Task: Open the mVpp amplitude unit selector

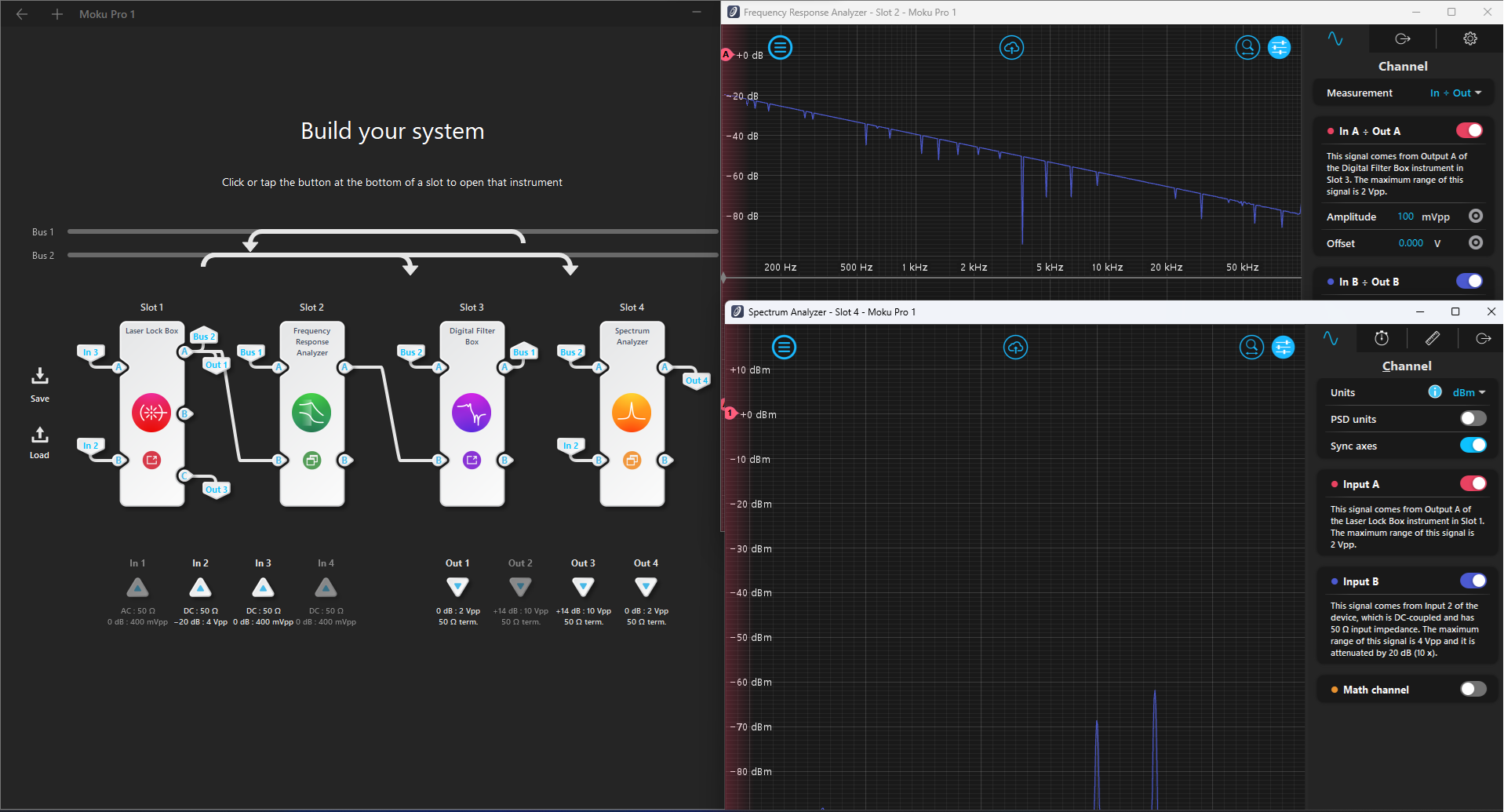Action: click(1435, 217)
